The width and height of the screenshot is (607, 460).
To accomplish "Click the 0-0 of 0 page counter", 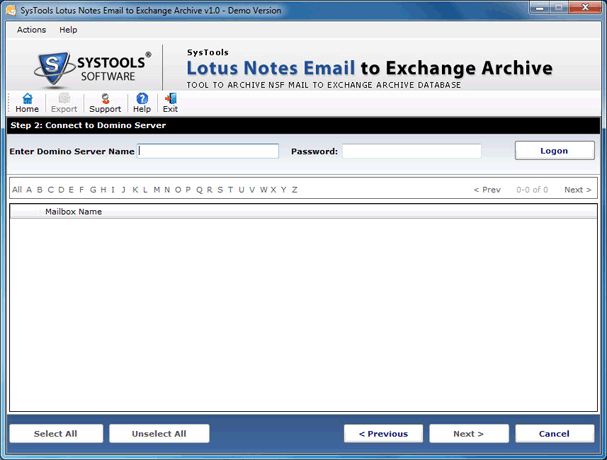I will pos(532,190).
